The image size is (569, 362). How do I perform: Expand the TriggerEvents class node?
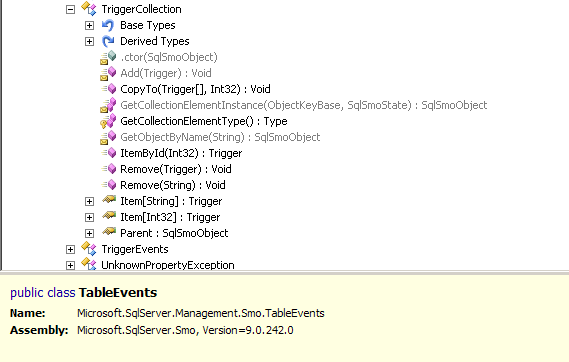tap(70, 250)
